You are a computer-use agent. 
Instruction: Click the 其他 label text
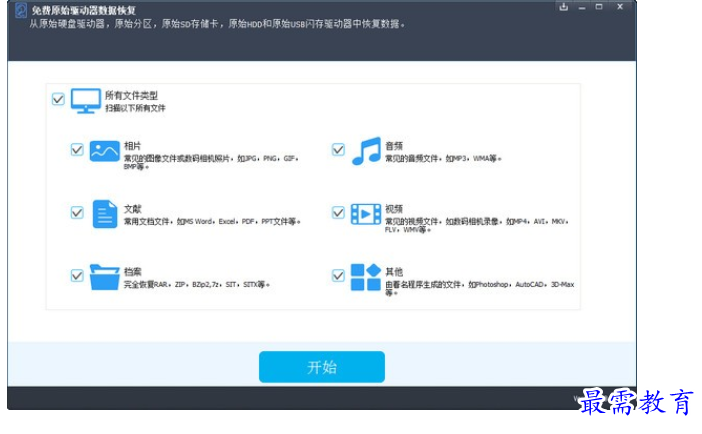[x=394, y=272]
